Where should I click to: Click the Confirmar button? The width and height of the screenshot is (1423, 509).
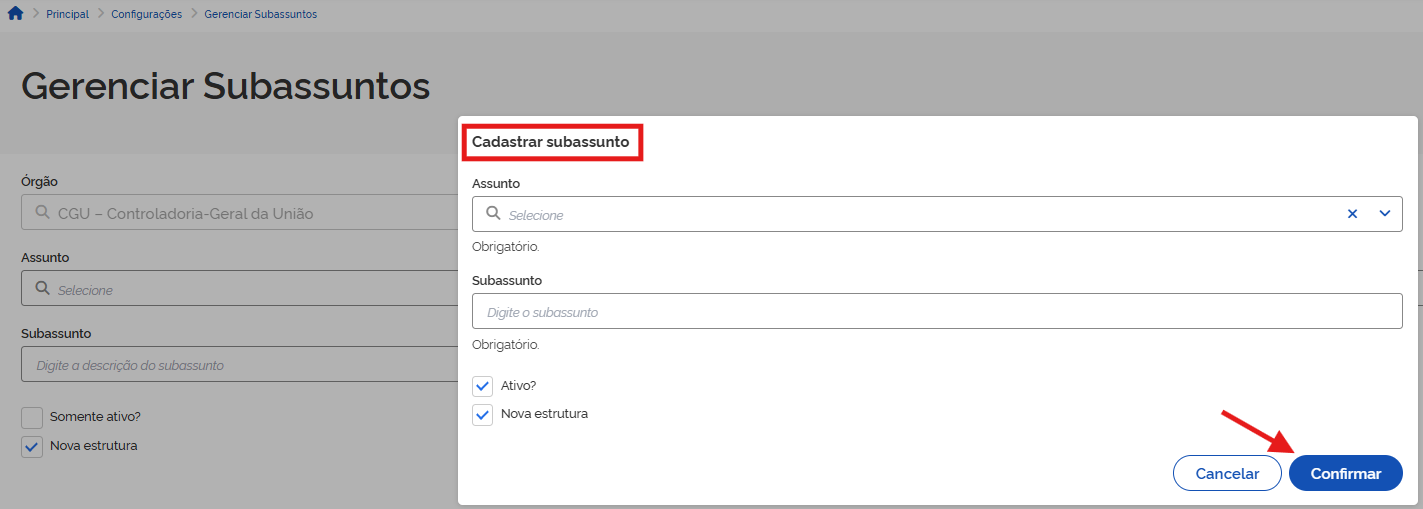(x=1345, y=474)
